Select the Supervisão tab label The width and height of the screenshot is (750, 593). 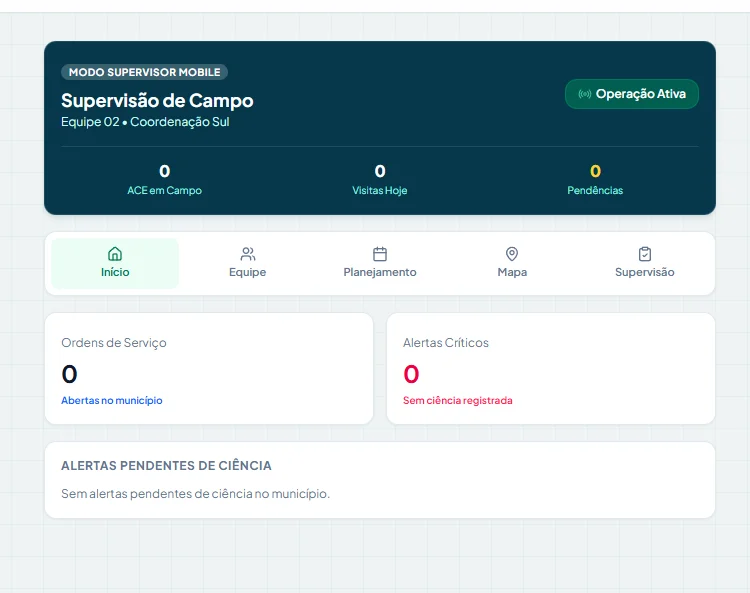tap(645, 272)
